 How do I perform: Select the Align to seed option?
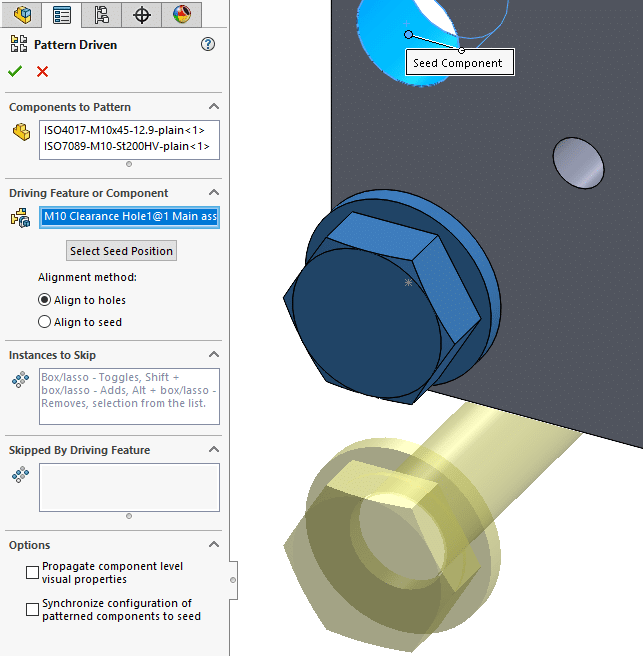[x=44, y=322]
